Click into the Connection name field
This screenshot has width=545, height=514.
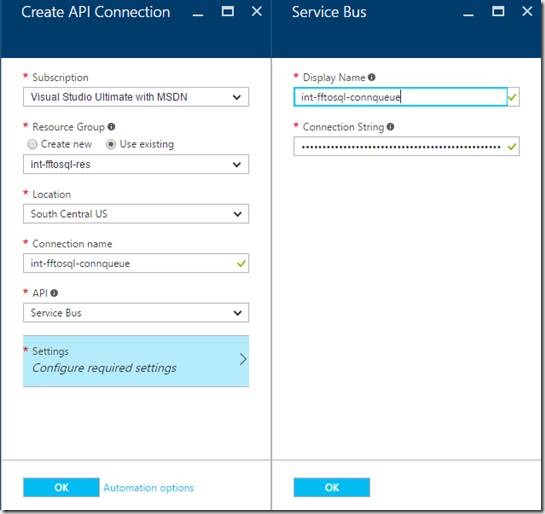(136, 263)
